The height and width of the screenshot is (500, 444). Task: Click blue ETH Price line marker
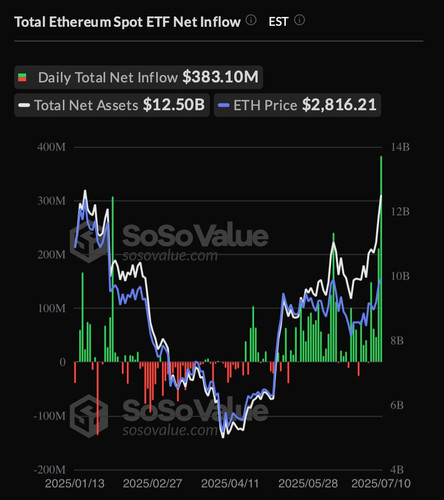coord(223,106)
